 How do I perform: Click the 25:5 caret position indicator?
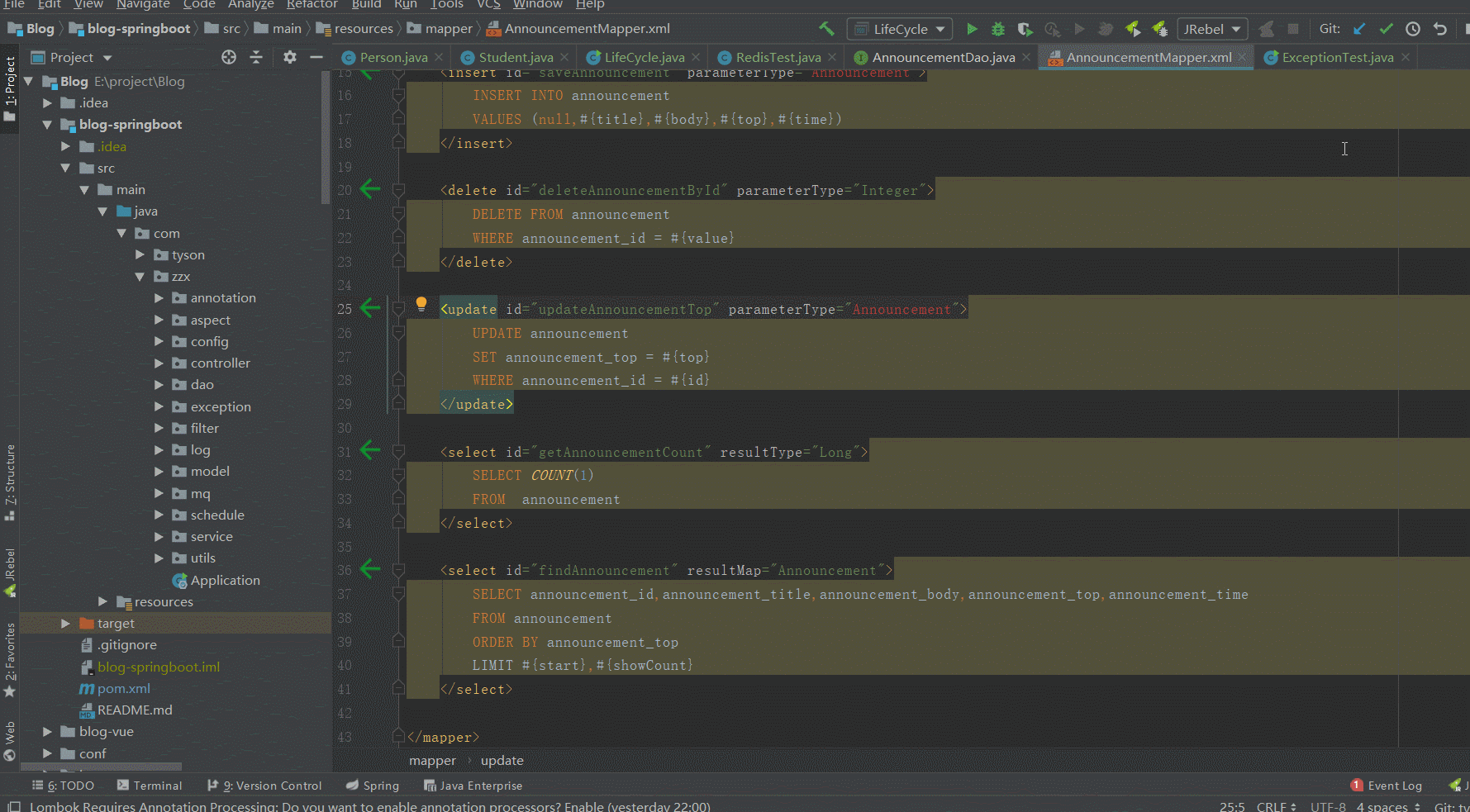point(1232,806)
